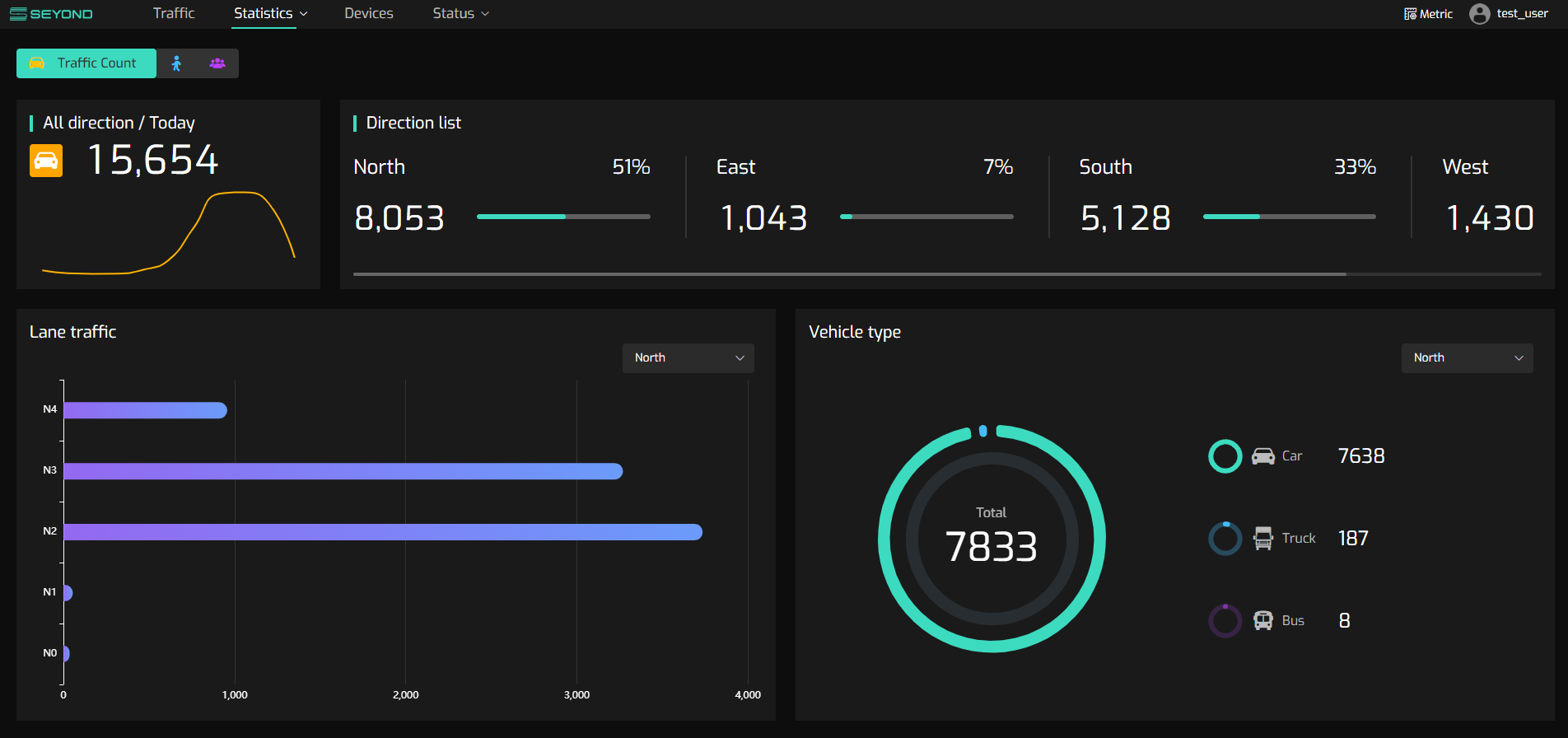Open the Lane traffic North dropdown
This screenshot has width=1568, height=738.
point(688,358)
